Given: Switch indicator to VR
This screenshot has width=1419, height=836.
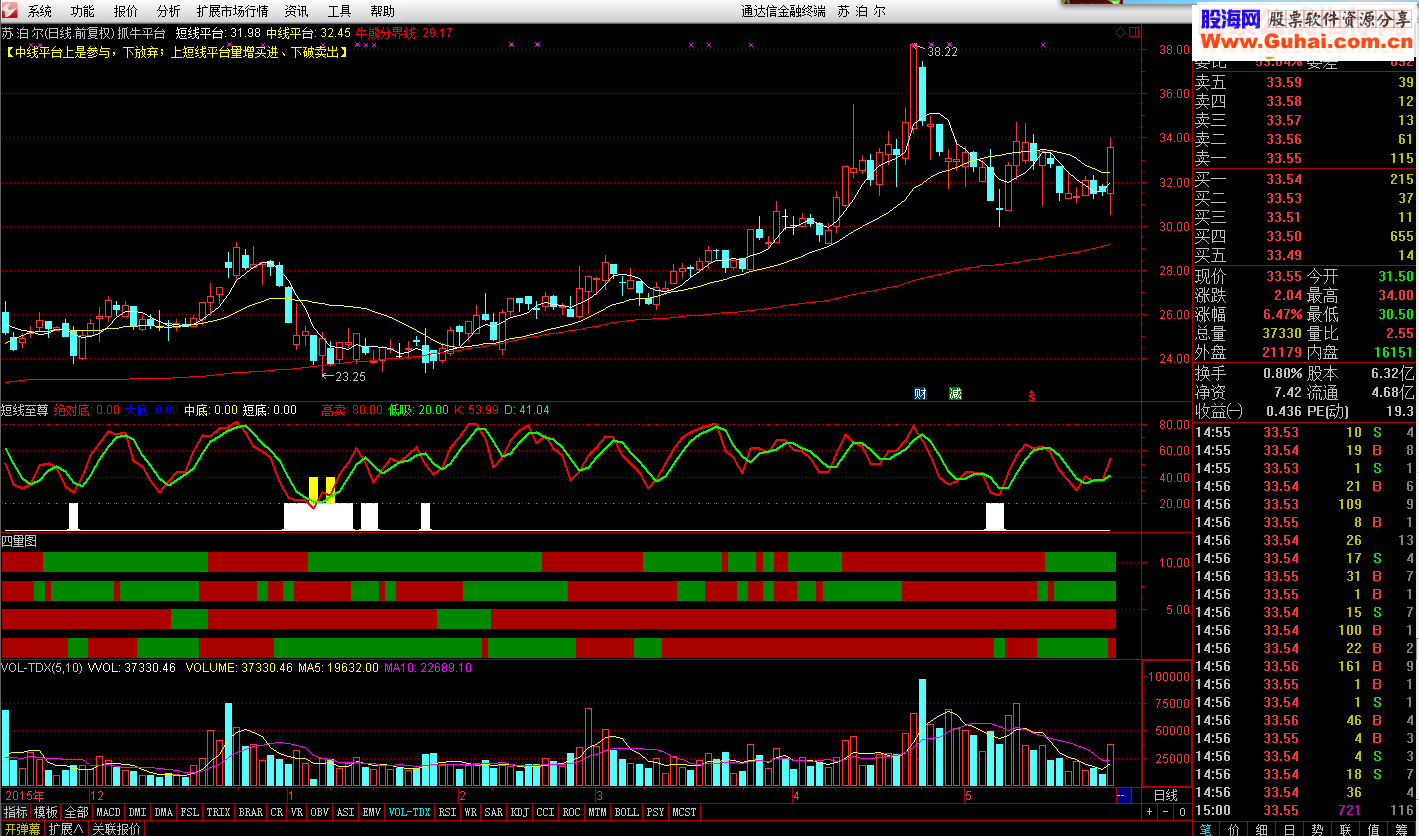Looking at the screenshot, I should [x=296, y=812].
